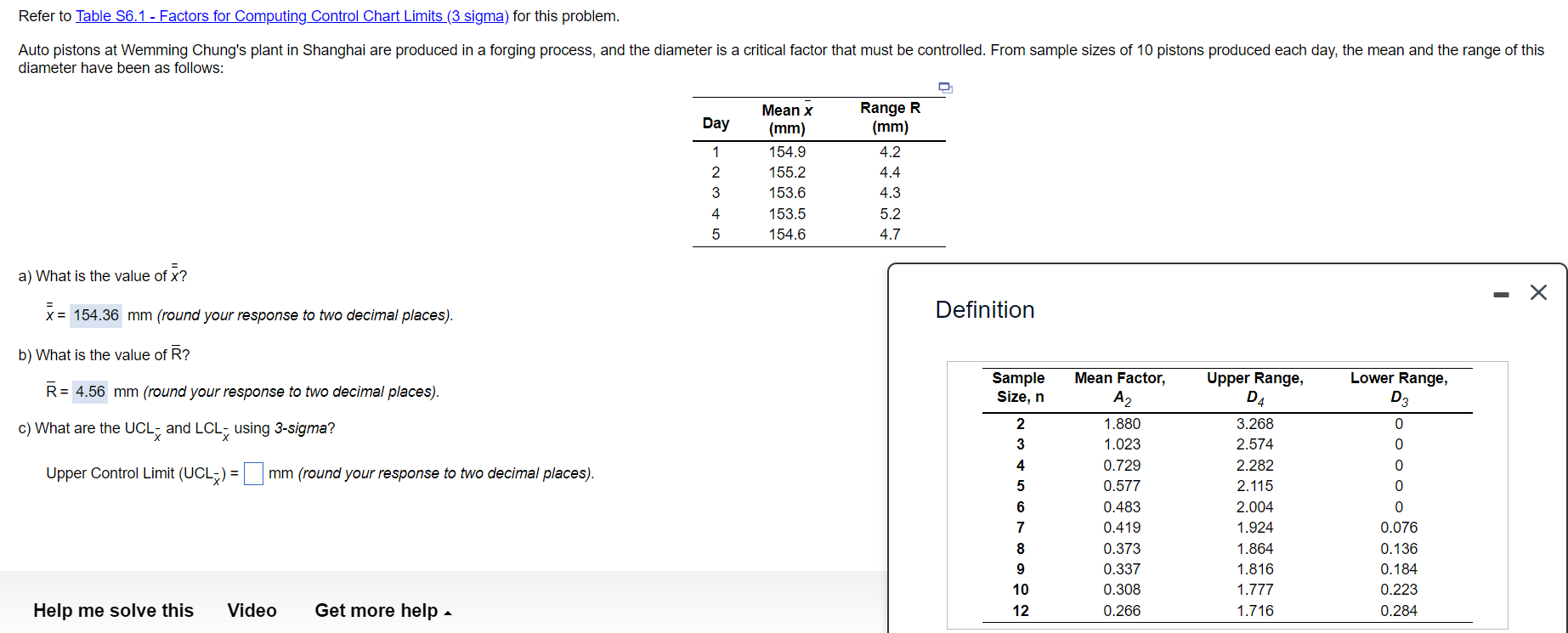Click the Day column header

click(x=716, y=123)
